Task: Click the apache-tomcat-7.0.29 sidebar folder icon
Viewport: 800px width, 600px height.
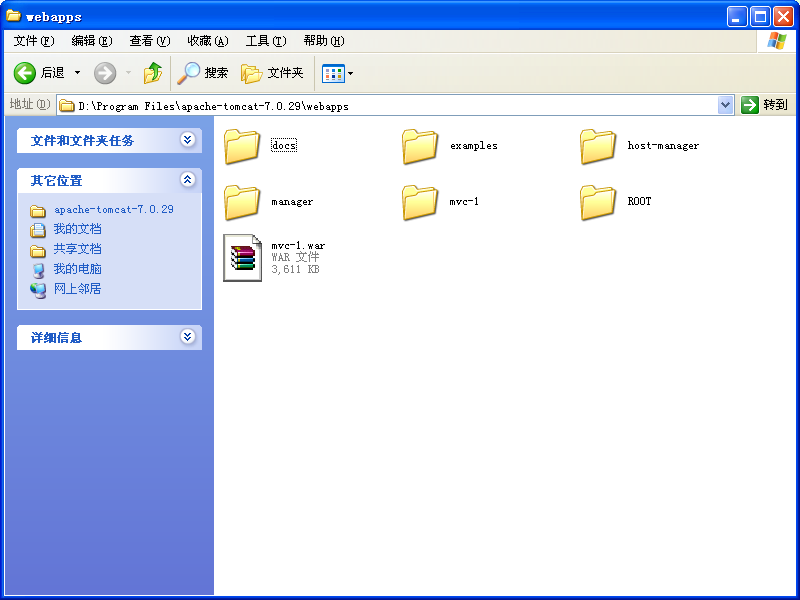Action: (x=38, y=211)
